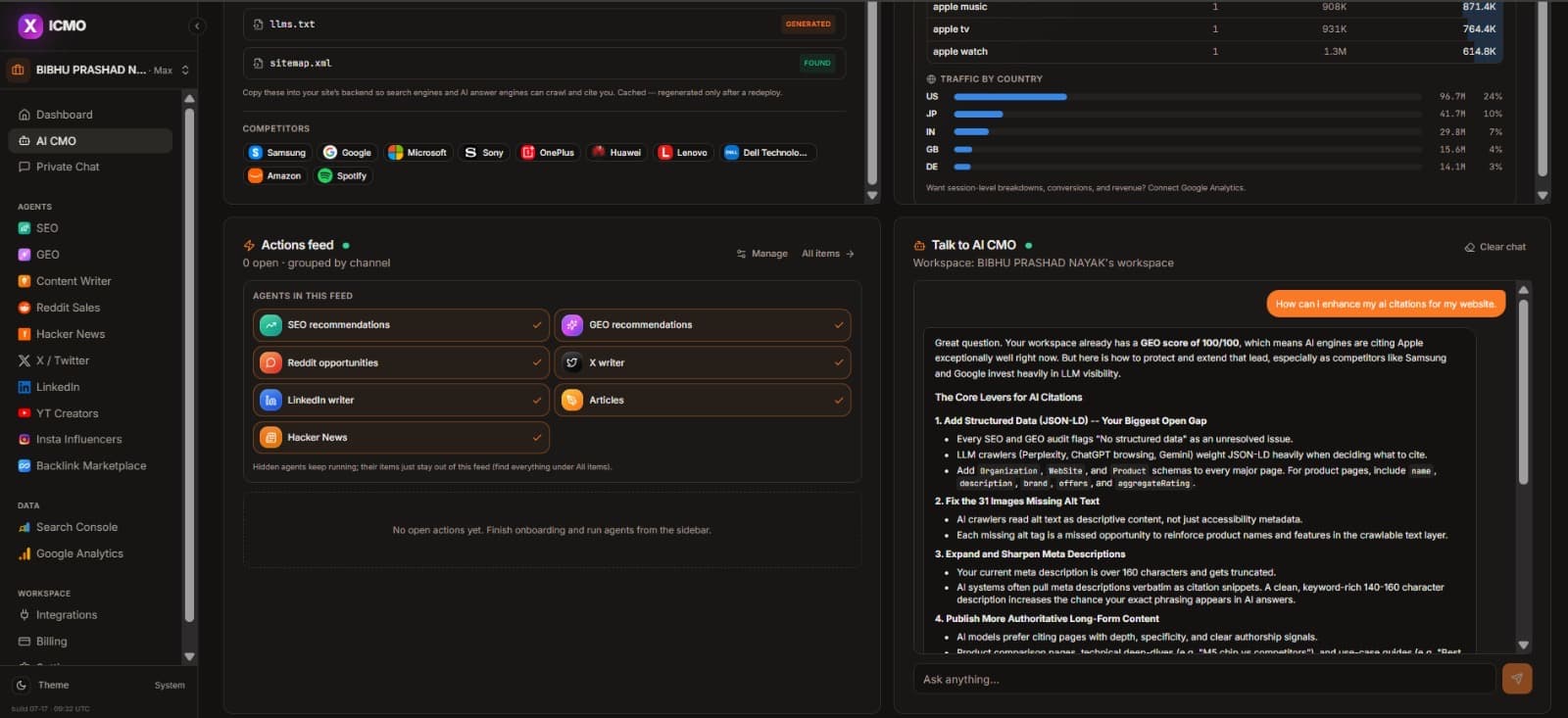Select the Google competitor chip
1568x718 pixels.
point(348,153)
